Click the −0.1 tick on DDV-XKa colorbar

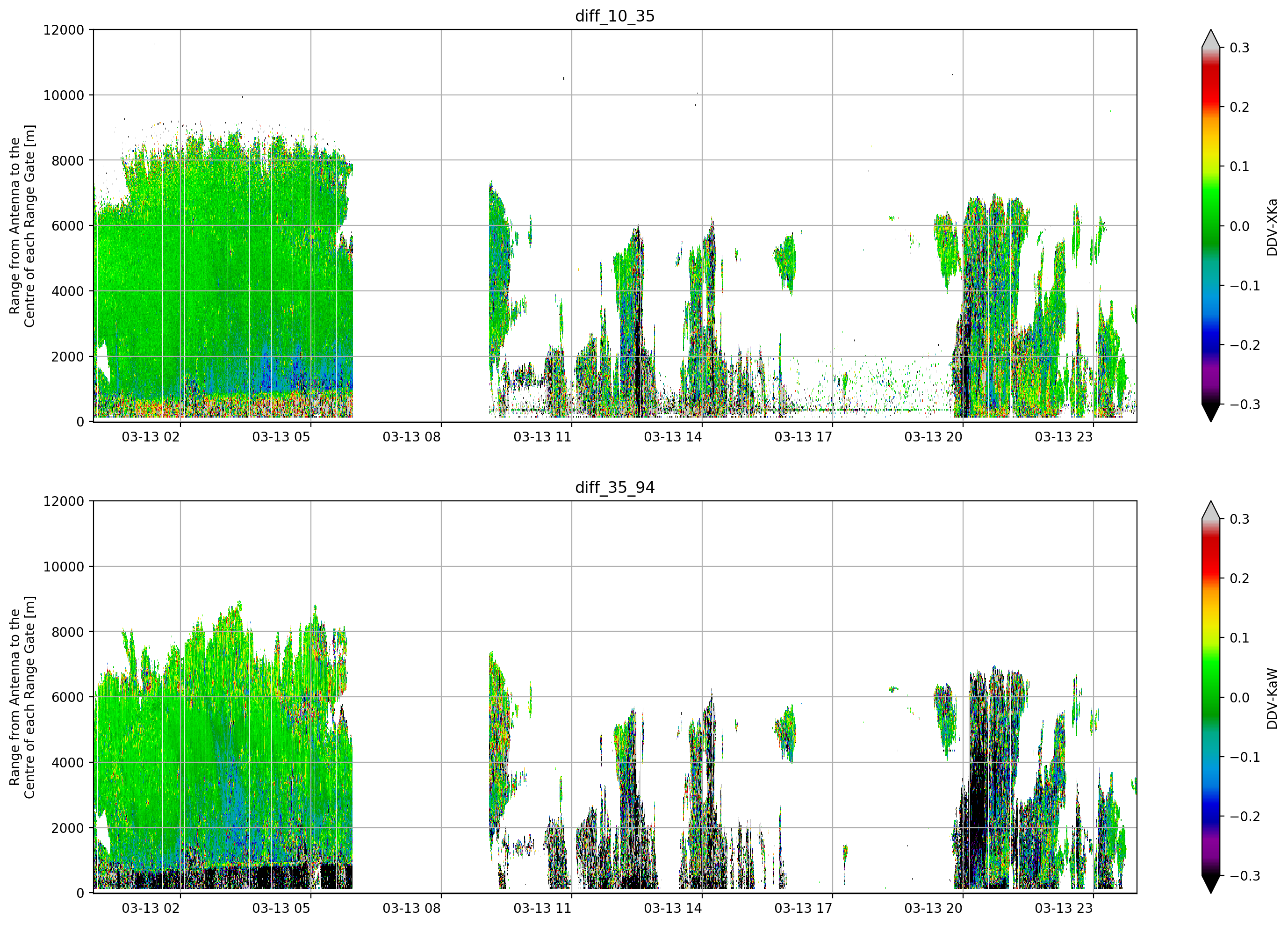point(1245,286)
